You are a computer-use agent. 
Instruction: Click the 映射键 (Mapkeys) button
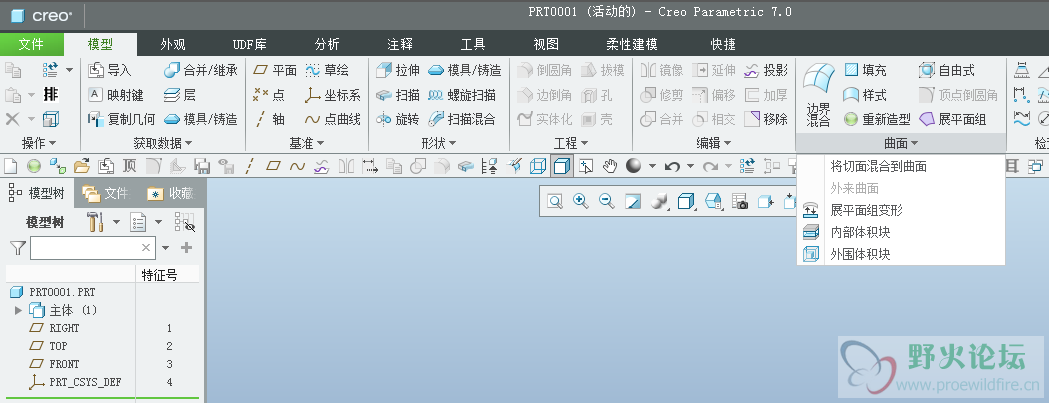pos(116,95)
